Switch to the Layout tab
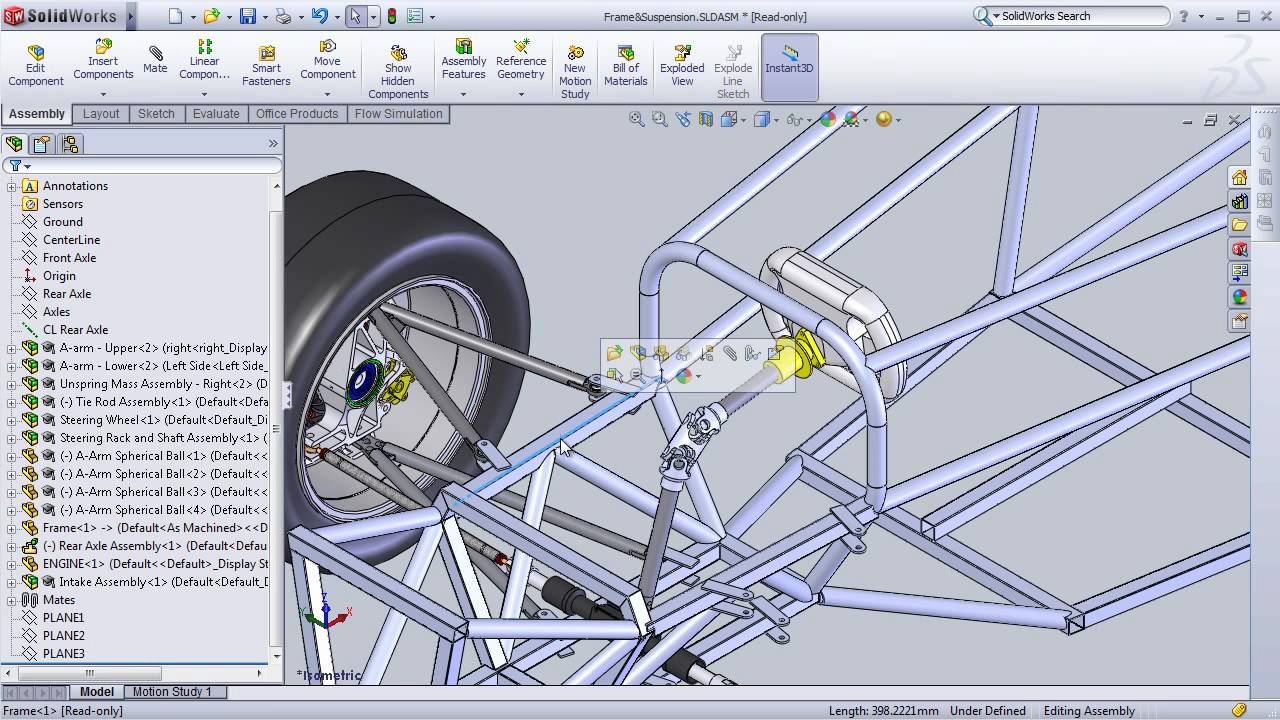The height and width of the screenshot is (720, 1280). coord(101,114)
